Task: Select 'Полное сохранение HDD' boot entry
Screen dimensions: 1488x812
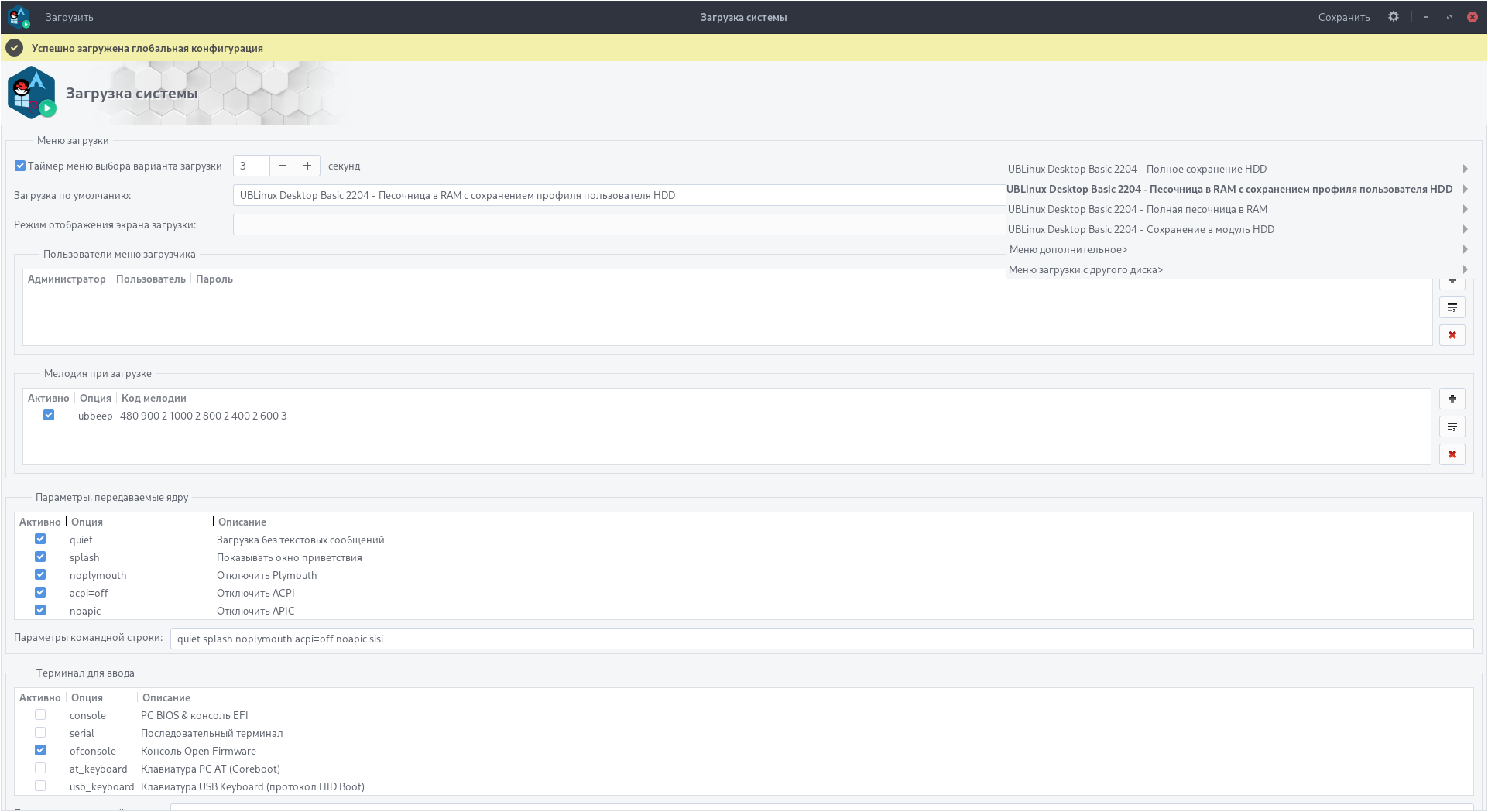Action: point(1238,169)
